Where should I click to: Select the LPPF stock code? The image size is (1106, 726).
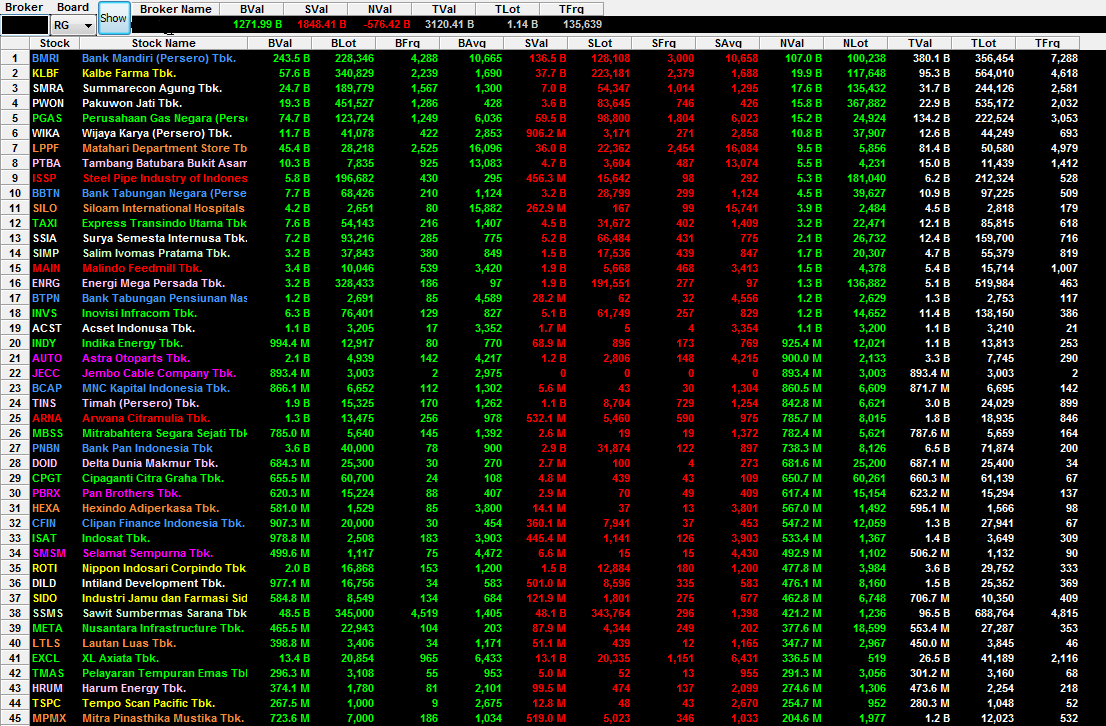pyautogui.click(x=46, y=148)
